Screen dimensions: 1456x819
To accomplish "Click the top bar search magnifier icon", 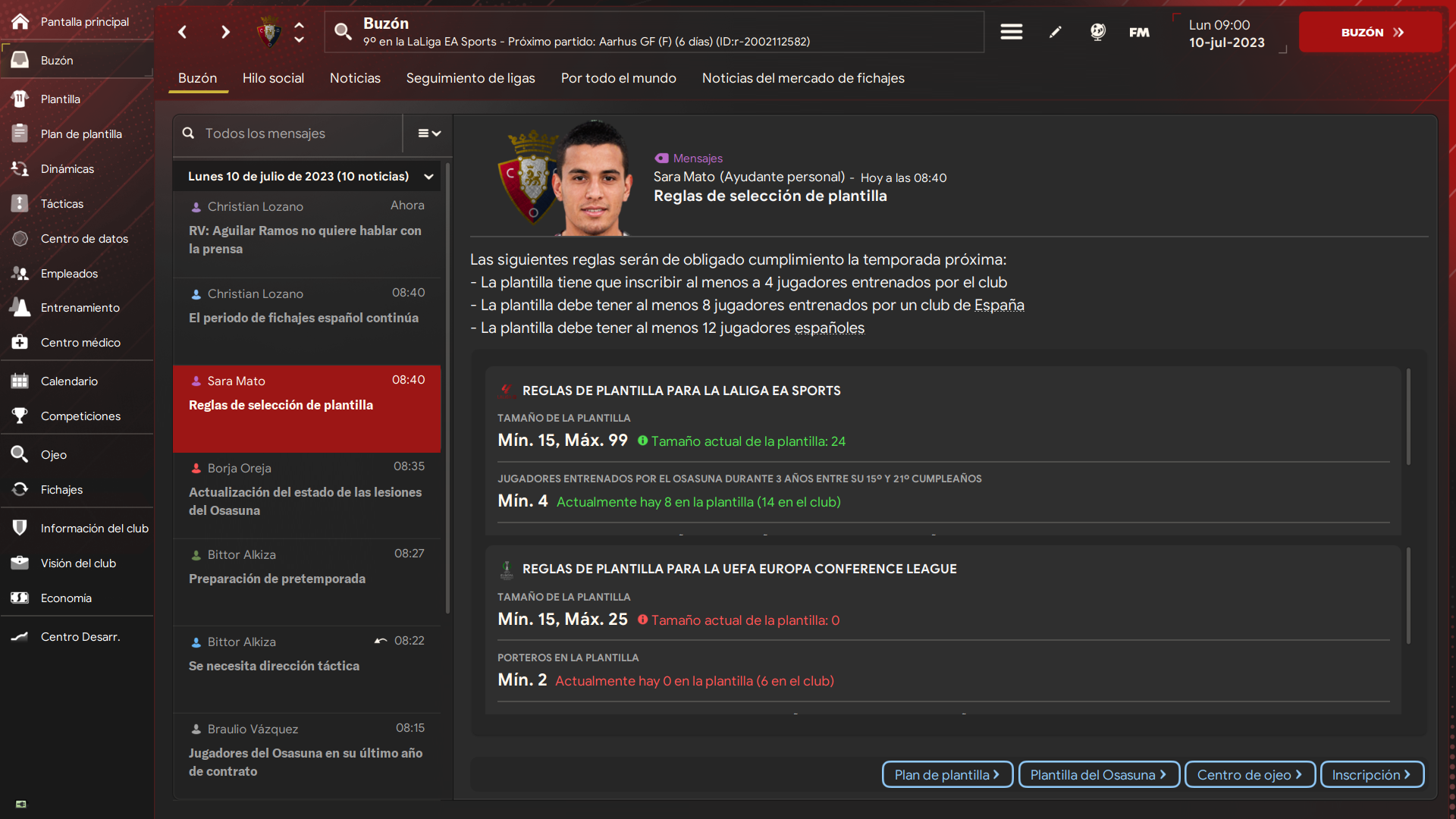I will [x=344, y=32].
